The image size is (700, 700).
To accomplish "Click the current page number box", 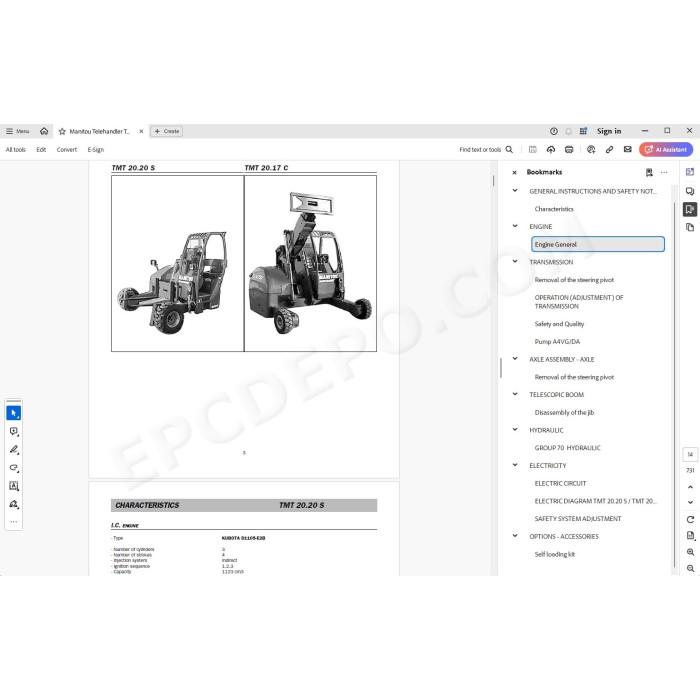I will click(690, 454).
